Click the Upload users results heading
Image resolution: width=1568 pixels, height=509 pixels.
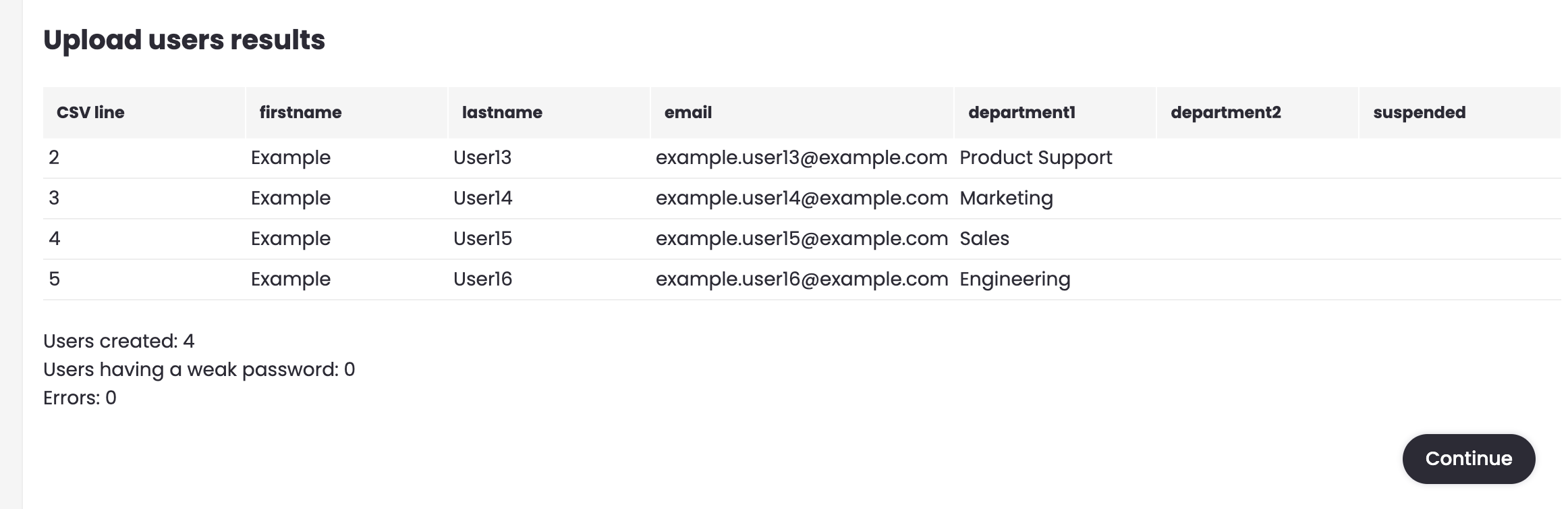click(x=184, y=40)
